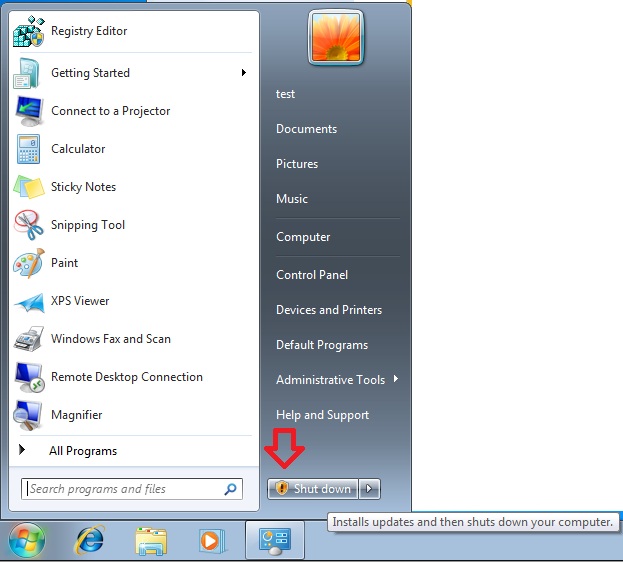Open Windows Explorer folder on taskbar
The width and height of the screenshot is (623, 562).
[151, 541]
